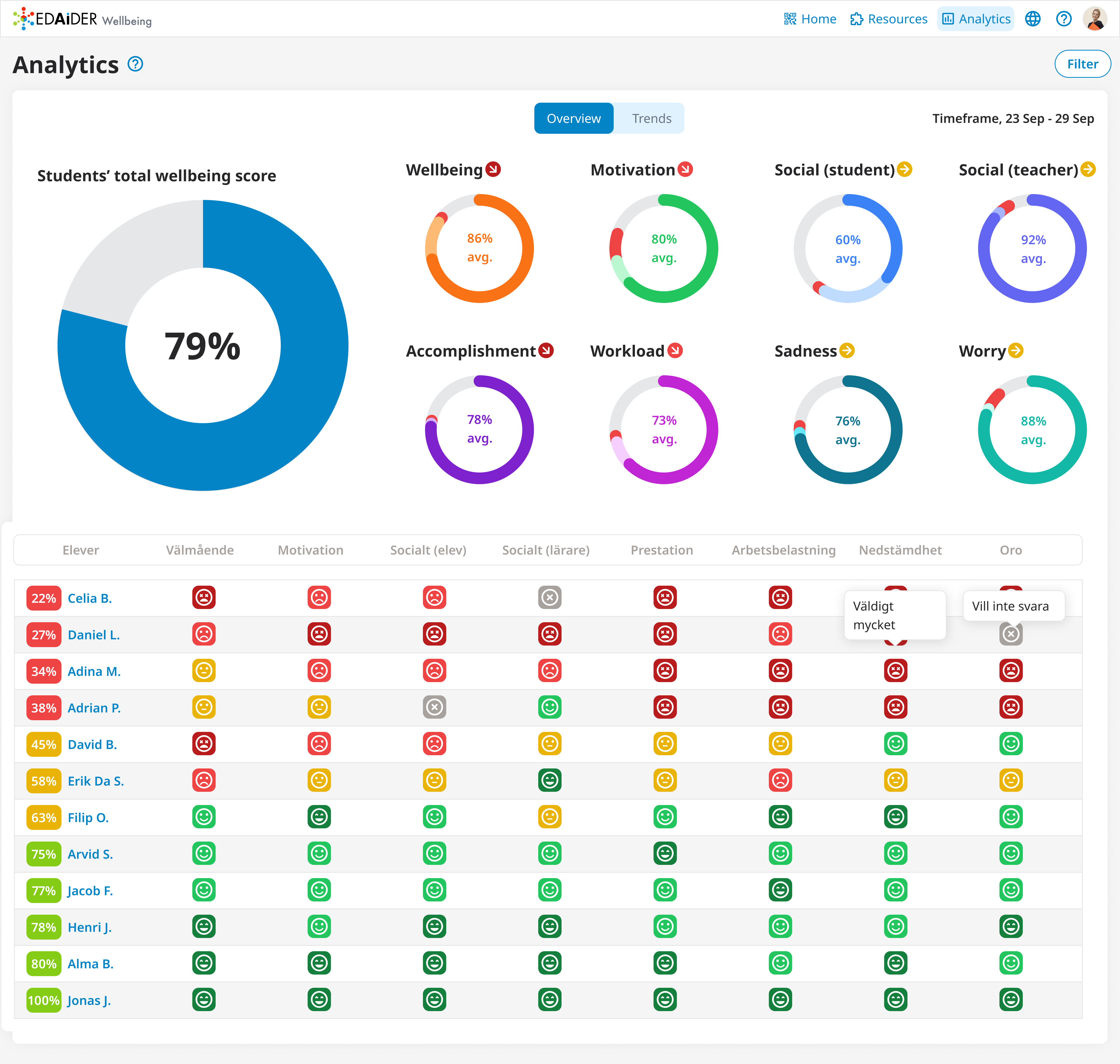Viewport: 1120px width, 1064px height.
Task: Switch to the Trends tab
Action: [x=651, y=118]
